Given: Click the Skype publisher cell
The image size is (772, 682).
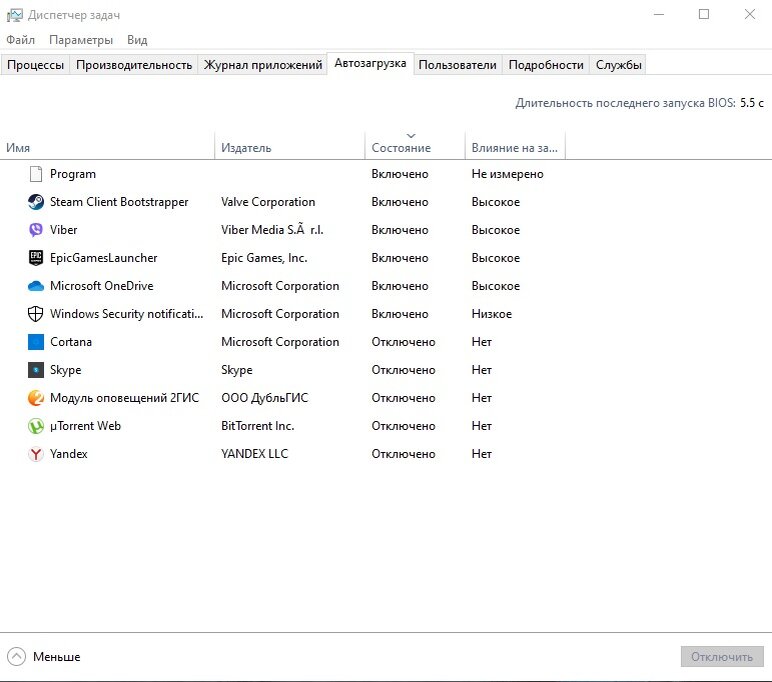Looking at the screenshot, I should pos(237,370).
